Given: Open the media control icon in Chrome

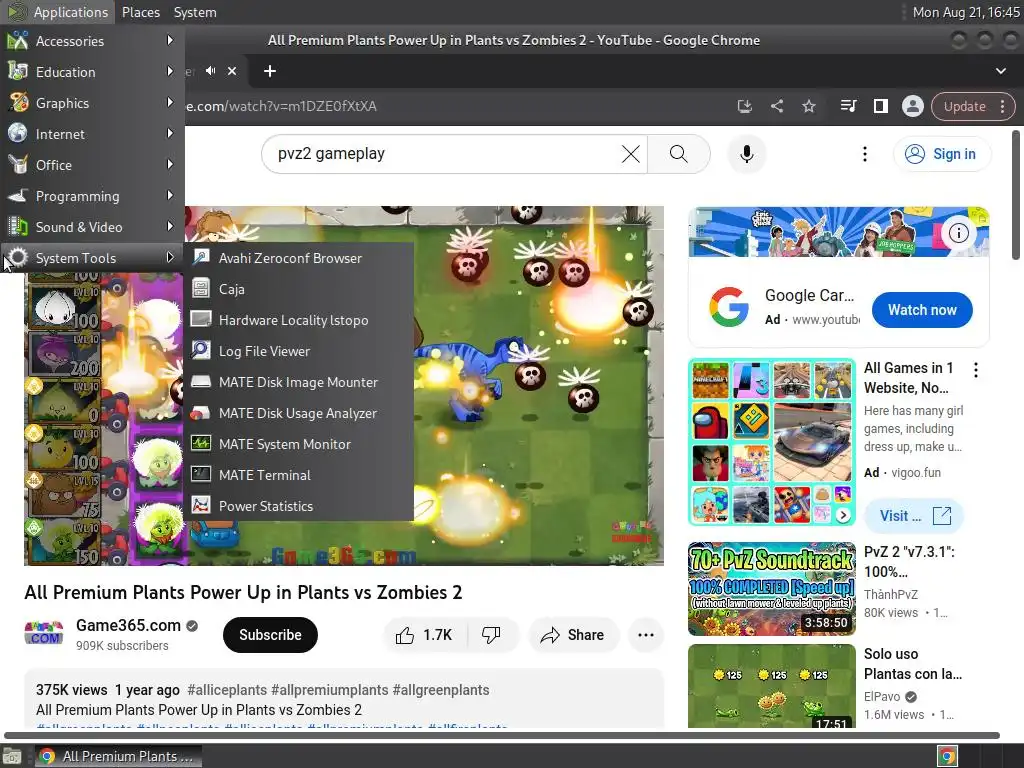Looking at the screenshot, I should pos(848,106).
